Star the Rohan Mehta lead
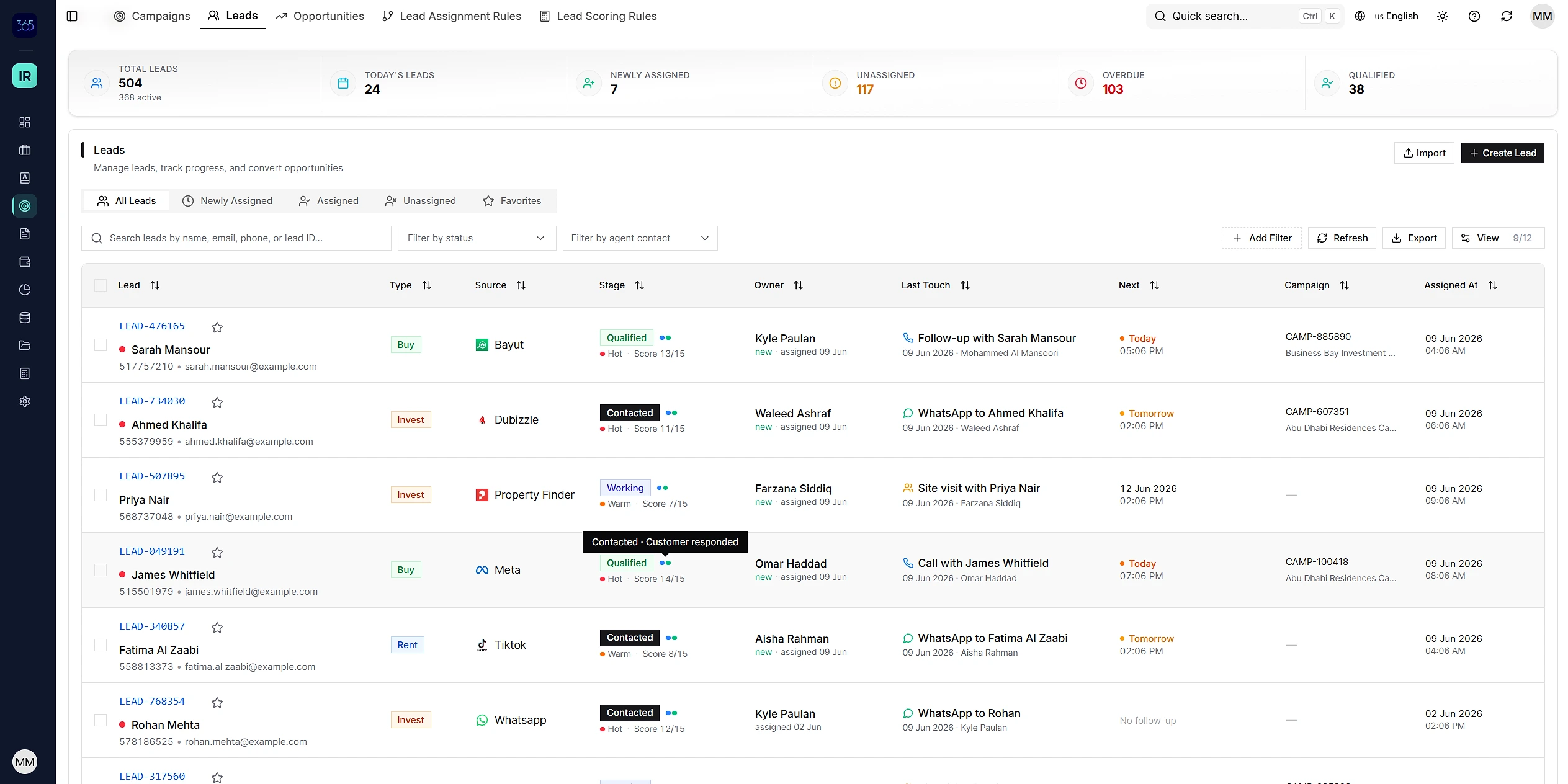Viewport: 1568px width, 784px height. 217,703
